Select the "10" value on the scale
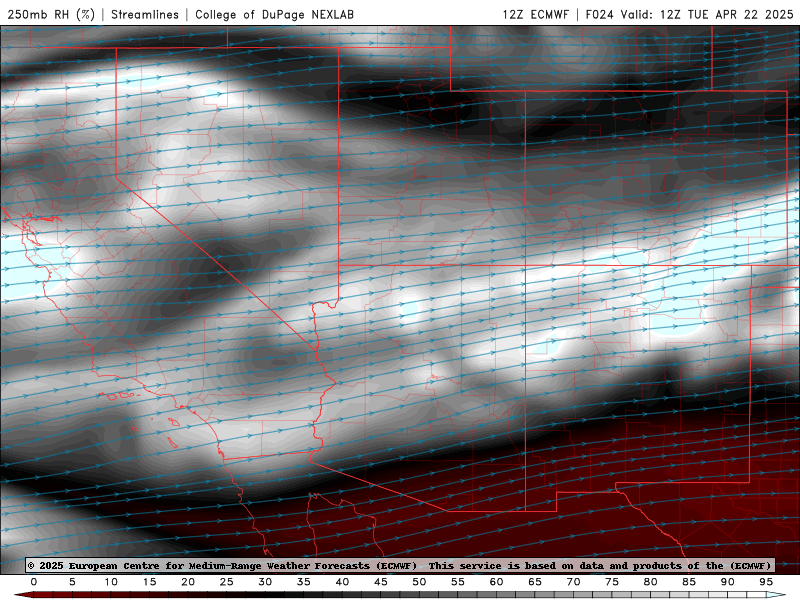This screenshot has height=600, width=800. (111, 582)
